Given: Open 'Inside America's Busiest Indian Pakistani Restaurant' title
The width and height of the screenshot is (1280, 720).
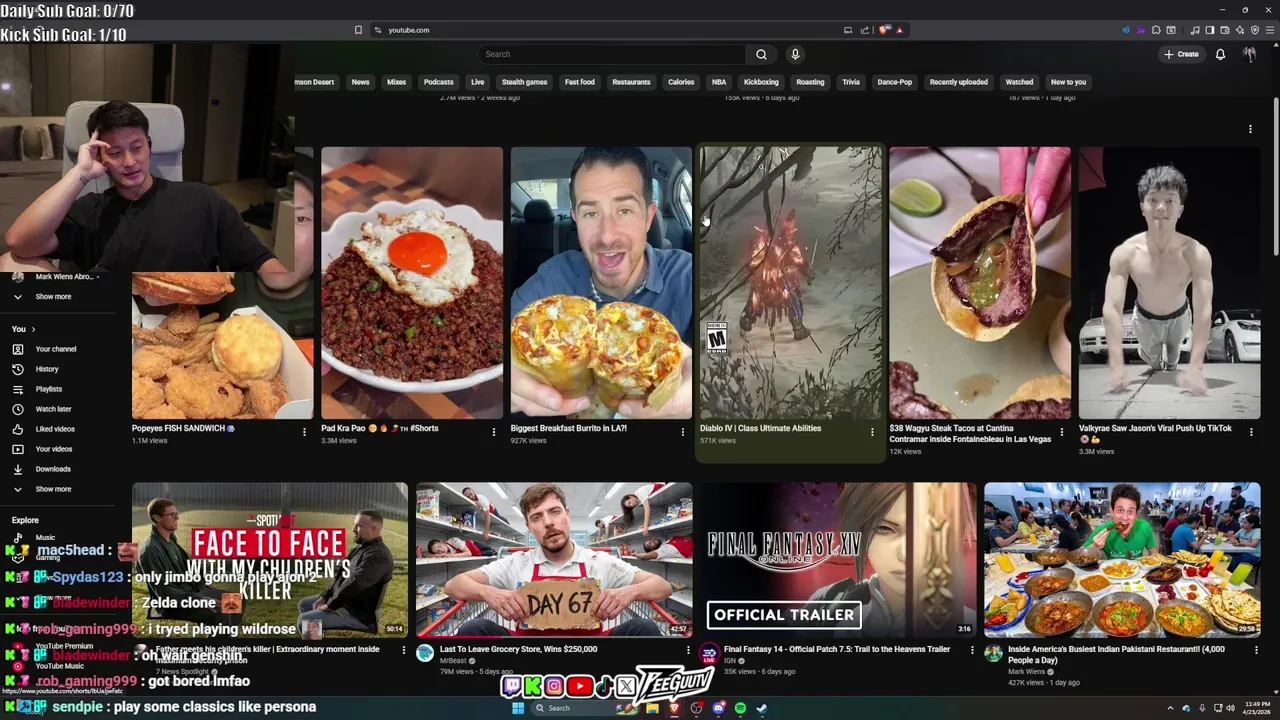Looking at the screenshot, I should point(1116,654).
